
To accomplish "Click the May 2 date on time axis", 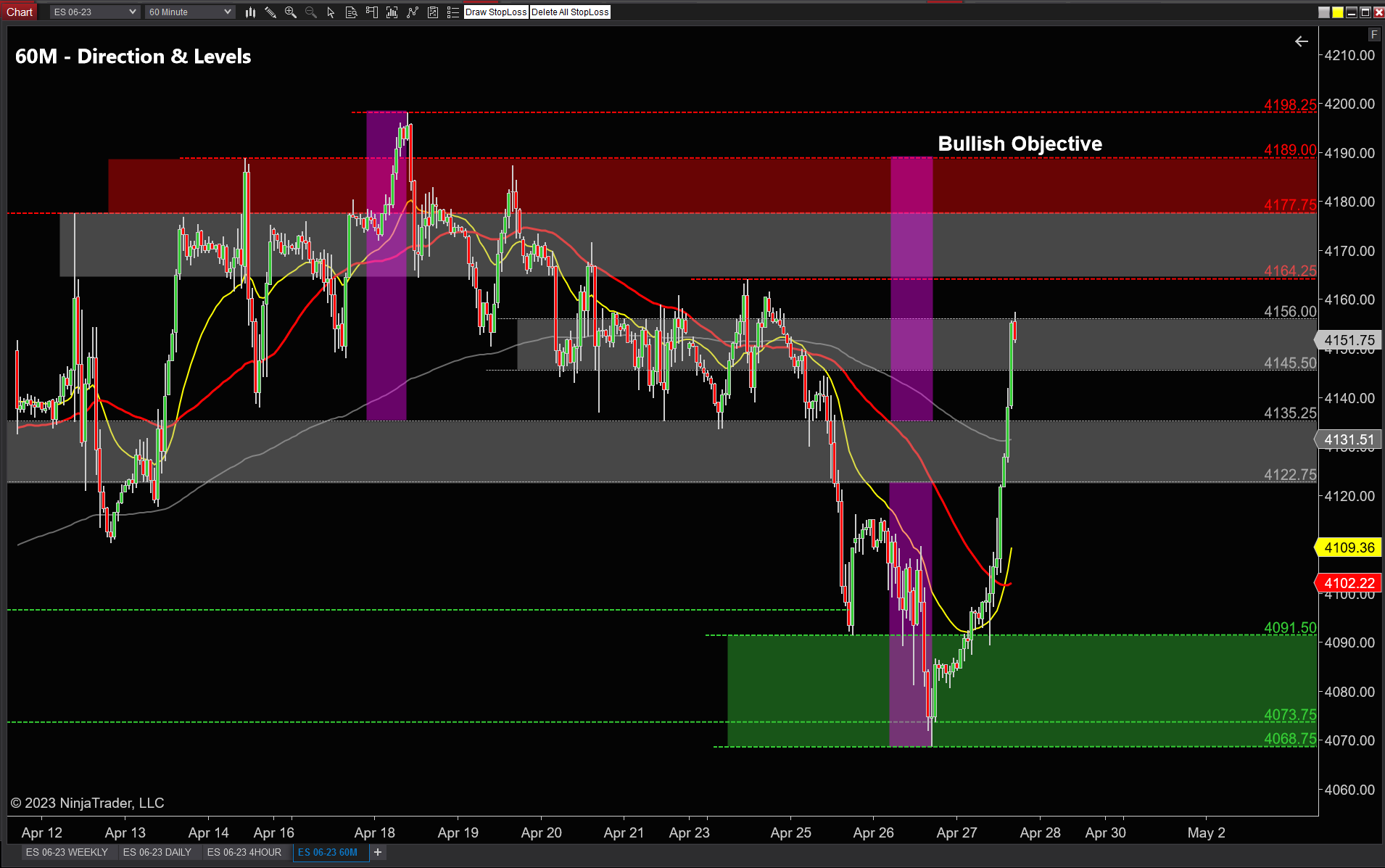I will pos(1206,832).
